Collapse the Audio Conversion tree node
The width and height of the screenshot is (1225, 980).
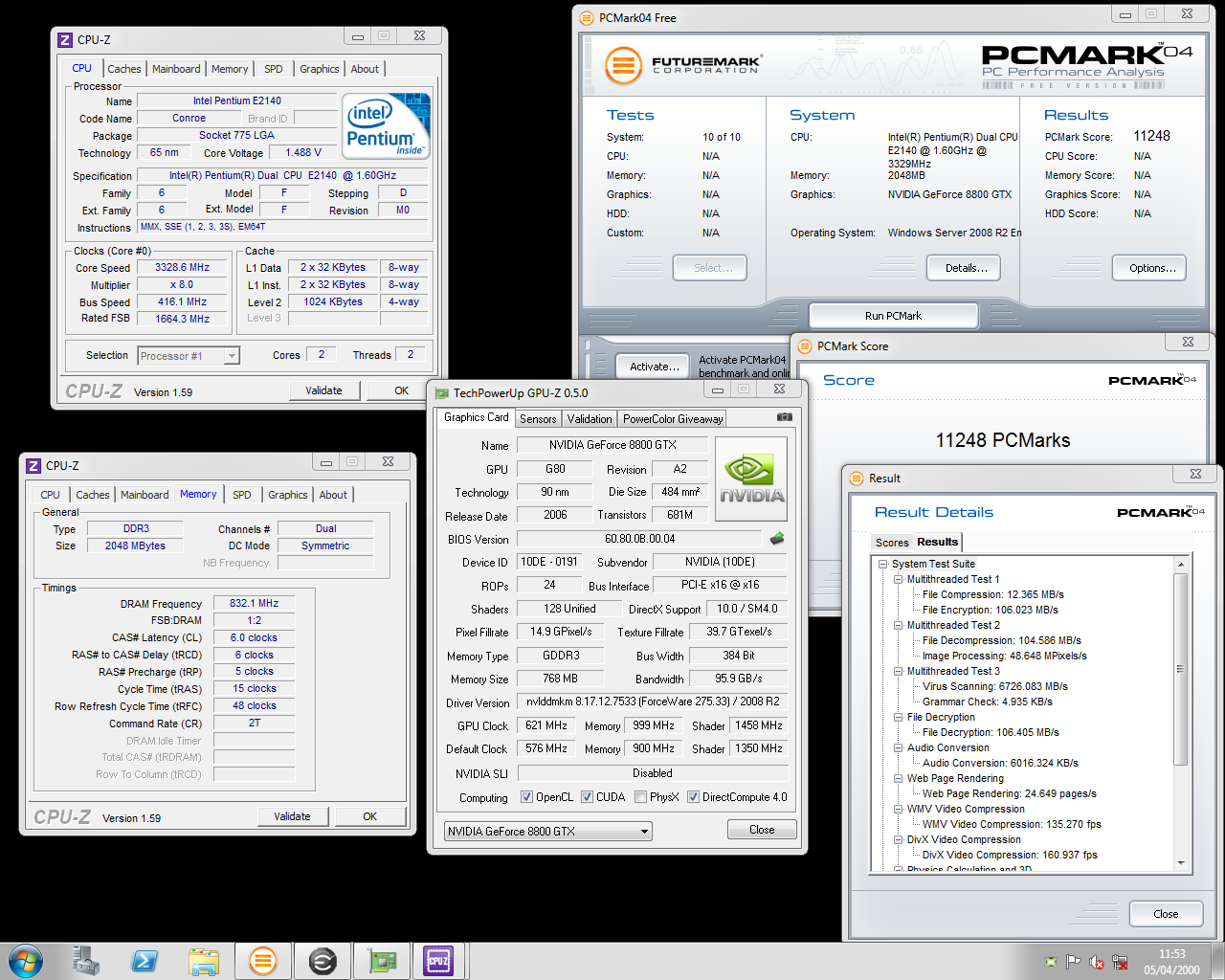click(x=899, y=748)
